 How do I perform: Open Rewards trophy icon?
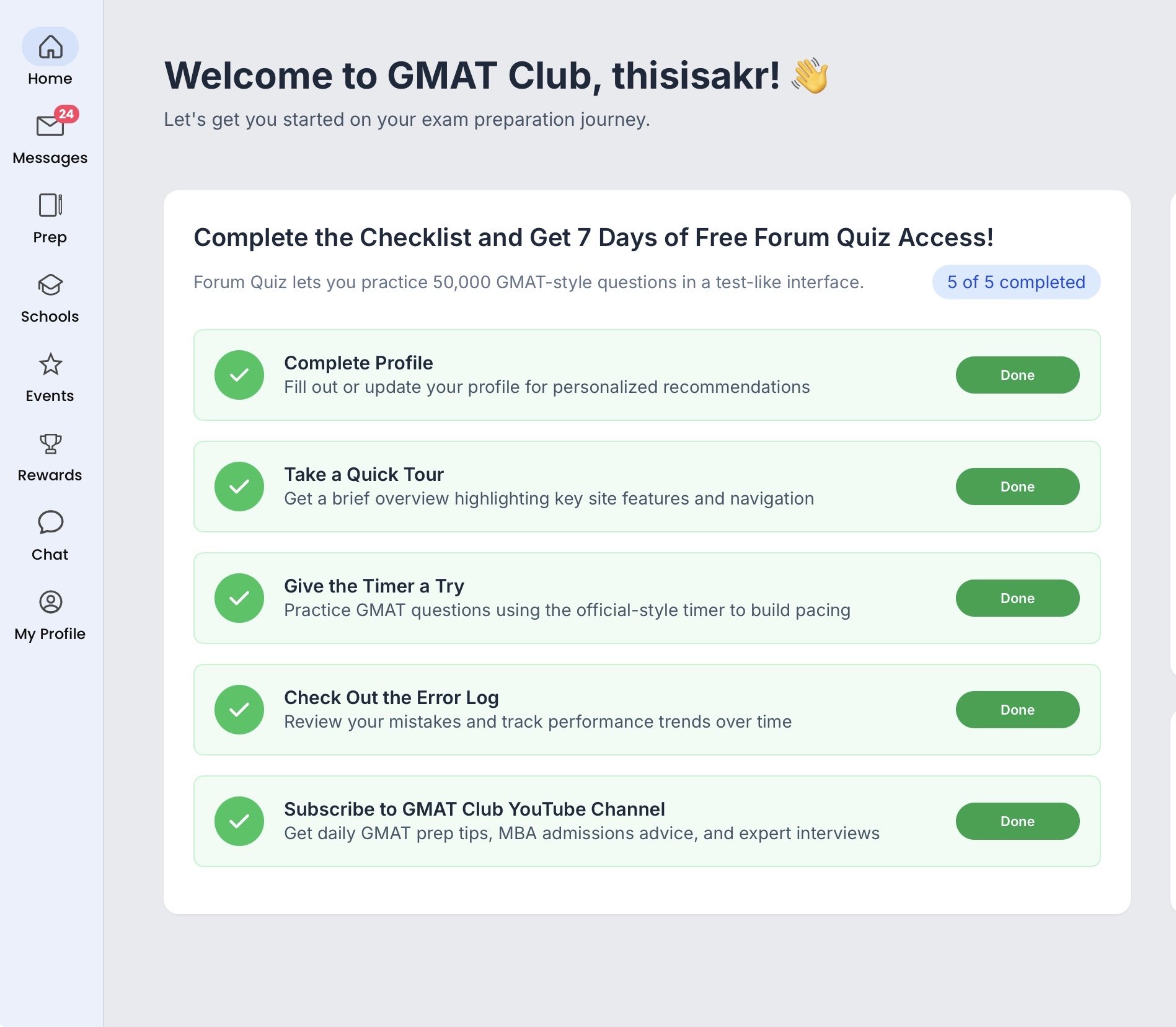[50, 444]
